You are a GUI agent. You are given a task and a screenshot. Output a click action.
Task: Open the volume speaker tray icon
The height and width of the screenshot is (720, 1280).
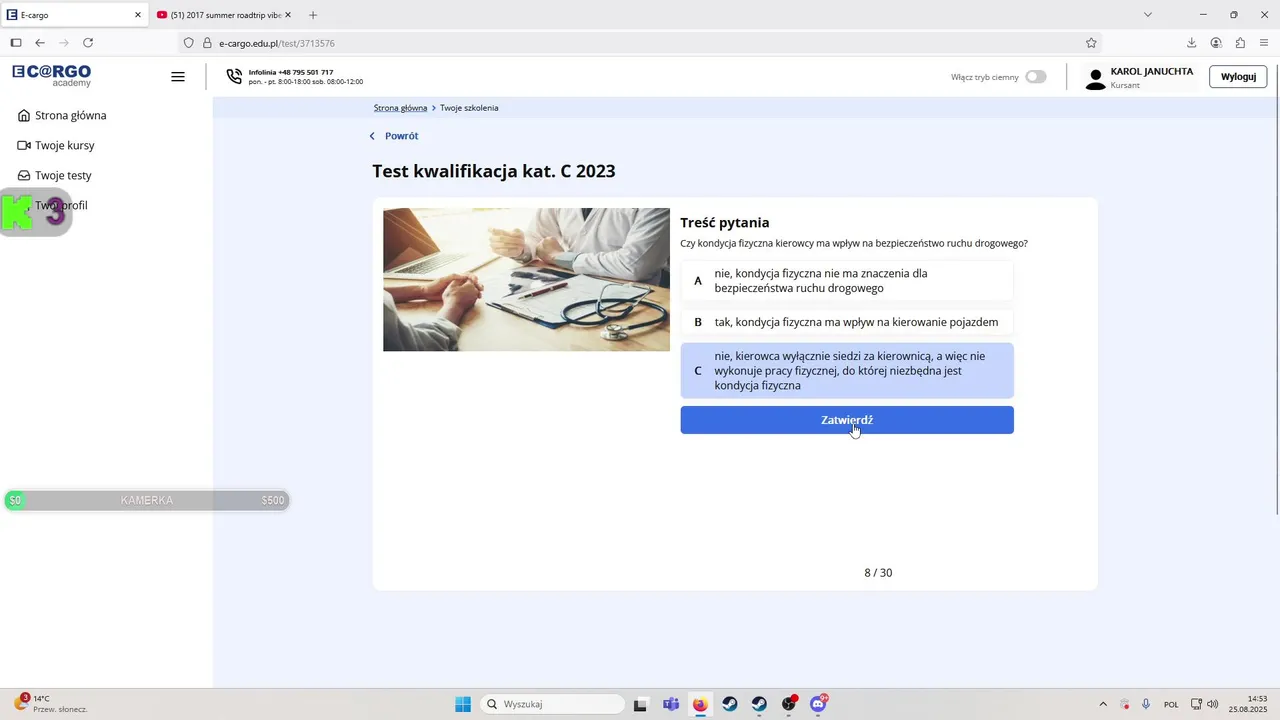click(1213, 704)
